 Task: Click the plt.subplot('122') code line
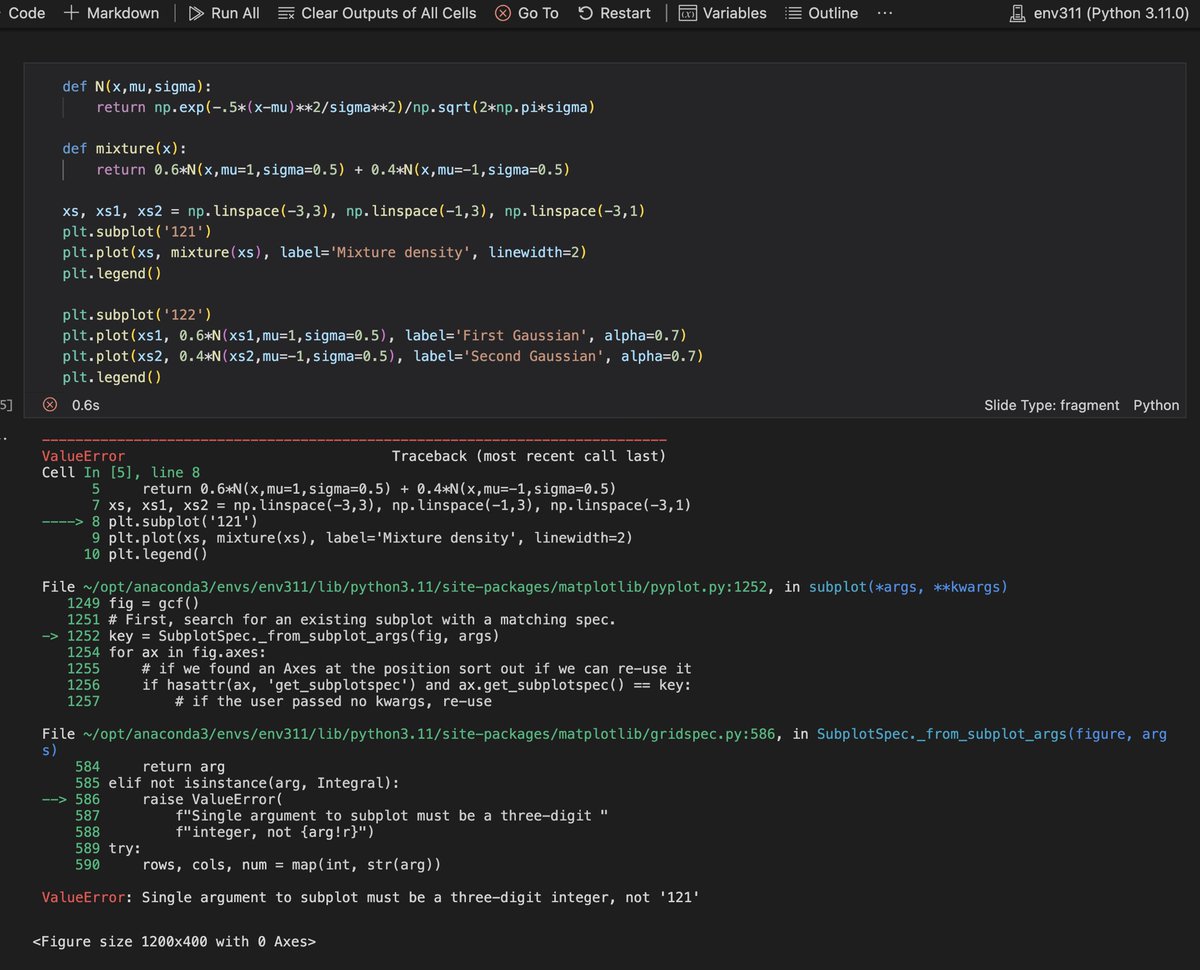pyautogui.click(x=137, y=315)
